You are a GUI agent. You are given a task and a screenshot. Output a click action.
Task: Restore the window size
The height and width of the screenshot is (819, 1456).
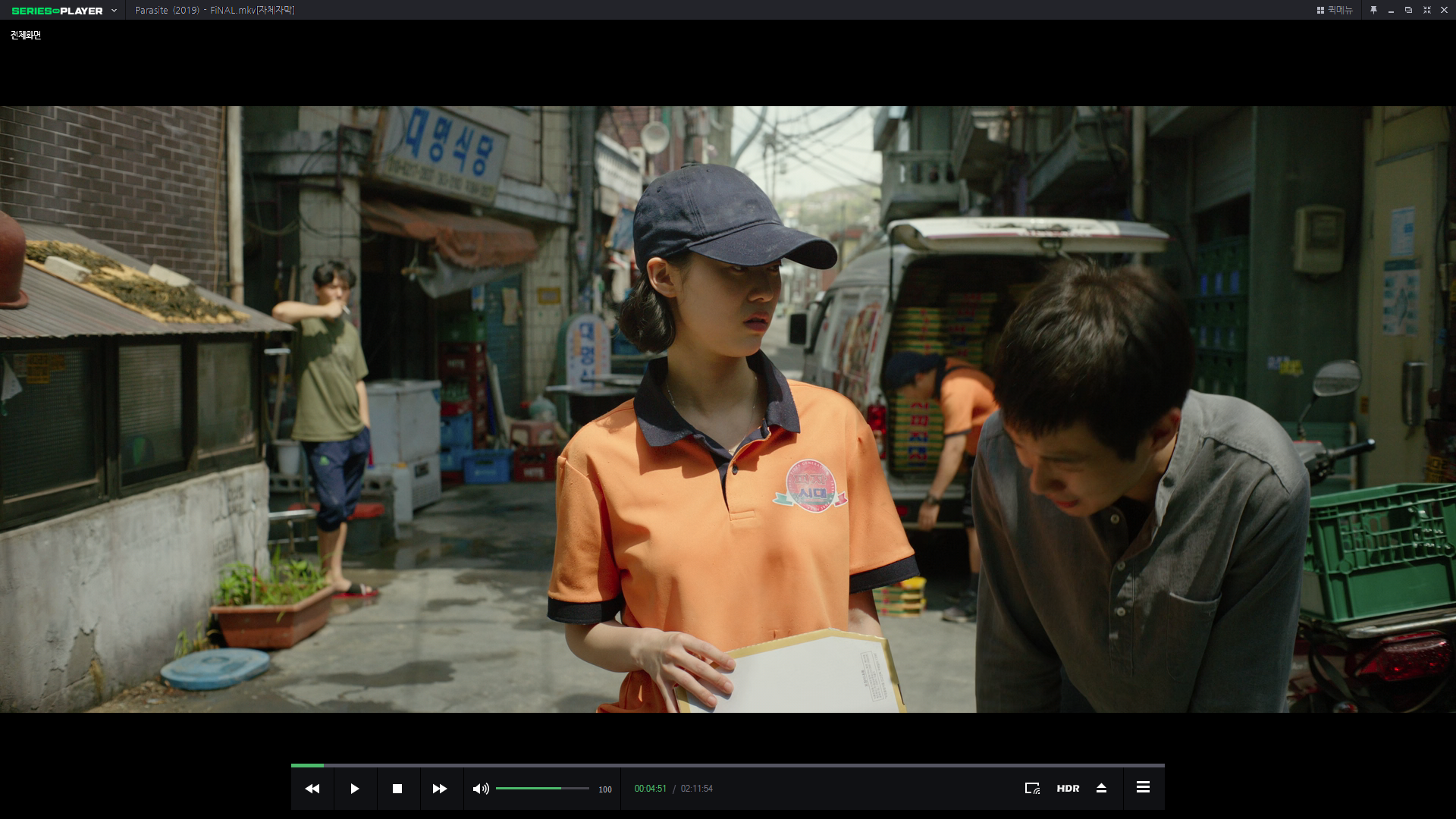click(1408, 10)
